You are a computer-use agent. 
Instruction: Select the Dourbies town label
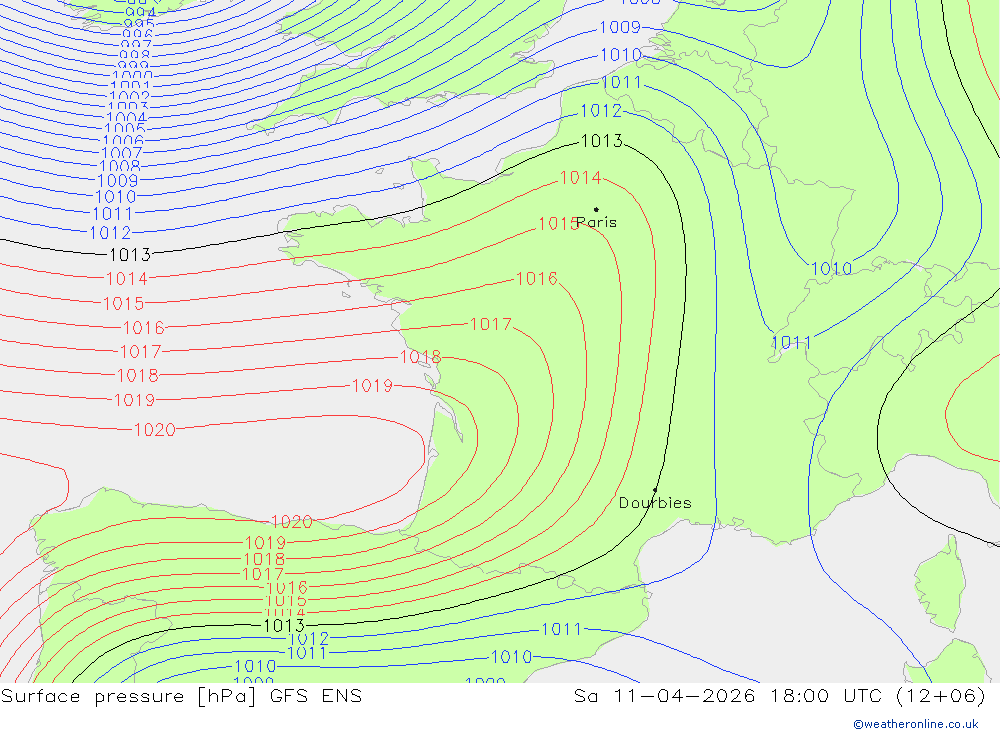pos(655,503)
